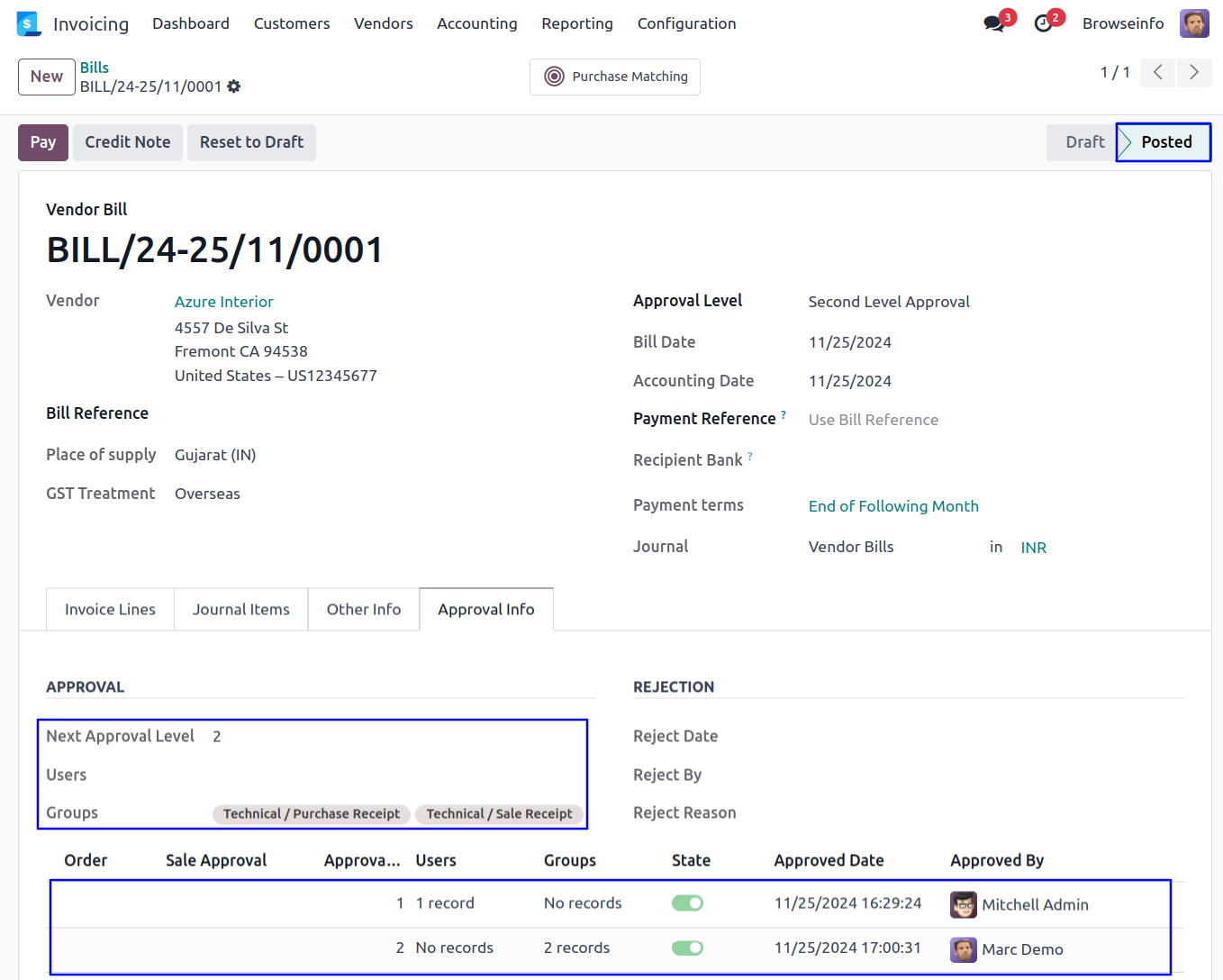The image size is (1223, 980).
Task: Click the Pay button
Action: [43, 142]
